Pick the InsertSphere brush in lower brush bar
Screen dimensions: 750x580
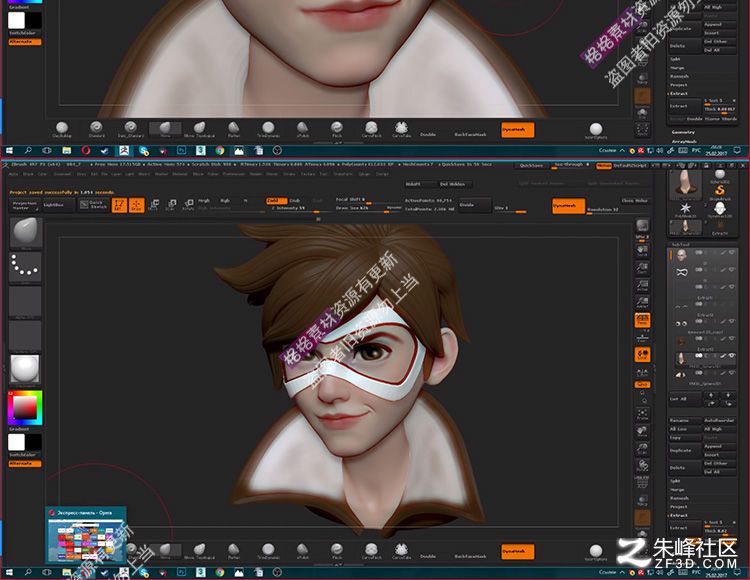(x=596, y=551)
